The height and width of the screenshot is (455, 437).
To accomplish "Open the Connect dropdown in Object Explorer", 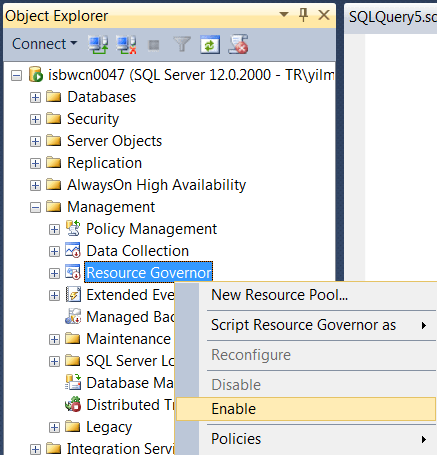I will tap(44, 44).
